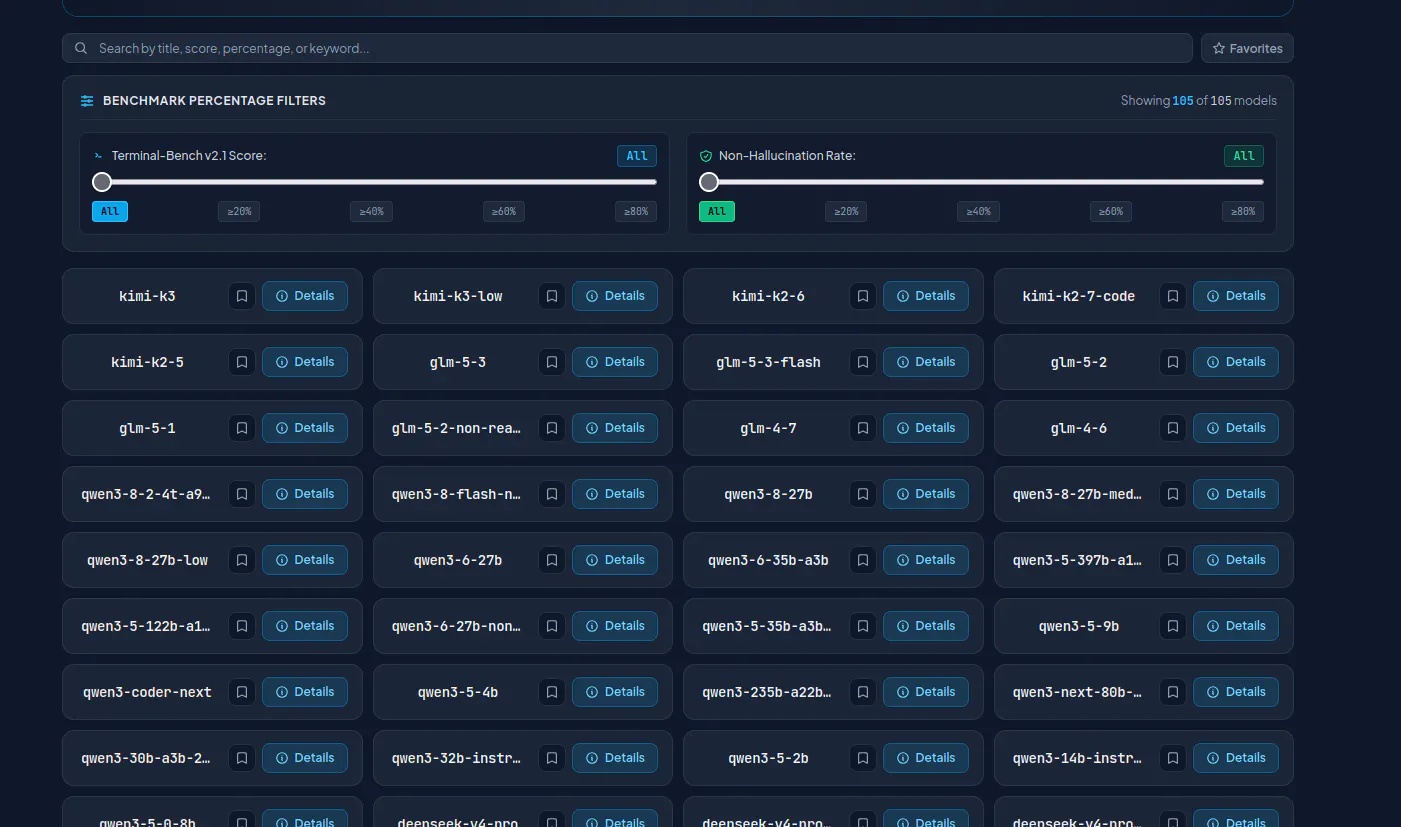Bookmark the qwen3-5-9b model
The width and height of the screenshot is (1401, 827).
coord(1173,626)
